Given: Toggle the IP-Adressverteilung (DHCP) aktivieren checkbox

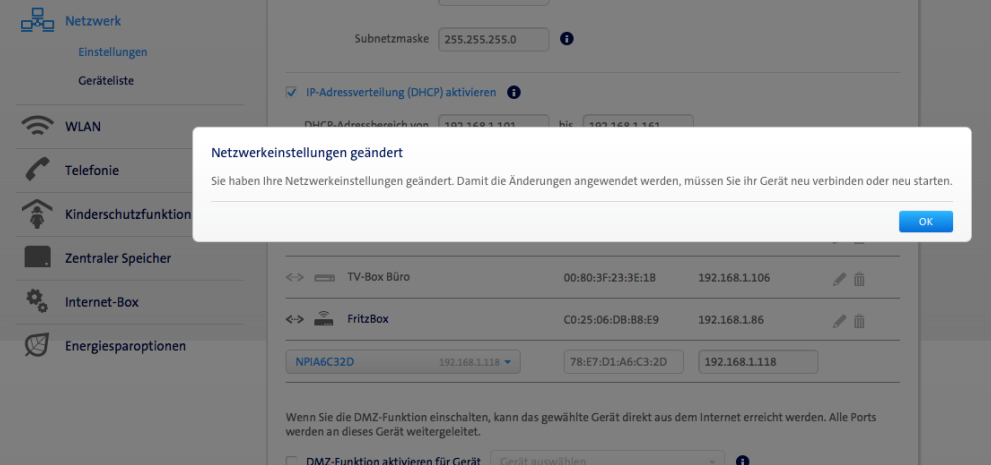Looking at the screenshot, I should 291,92.
